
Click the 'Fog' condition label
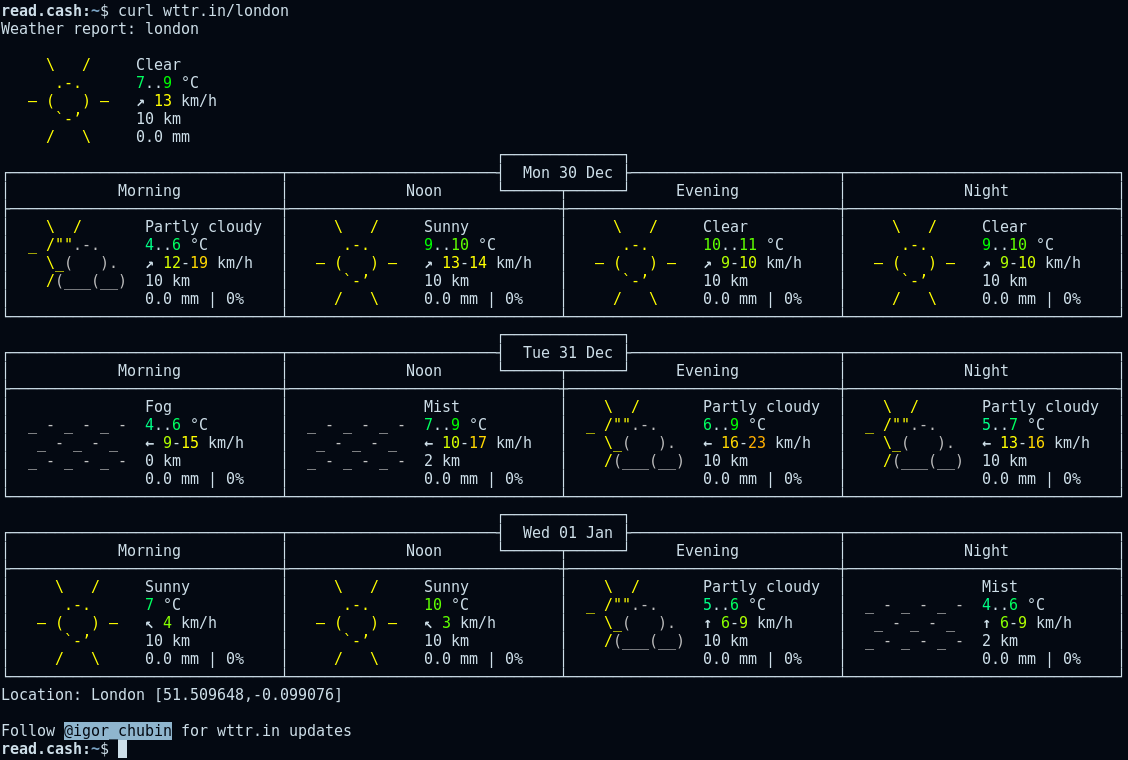[158, 407]
